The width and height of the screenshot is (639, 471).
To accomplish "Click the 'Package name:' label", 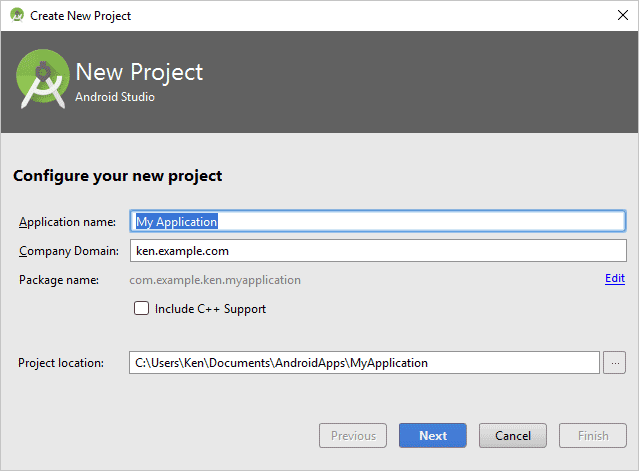I will pyautogui.click(x=59, y=280).
